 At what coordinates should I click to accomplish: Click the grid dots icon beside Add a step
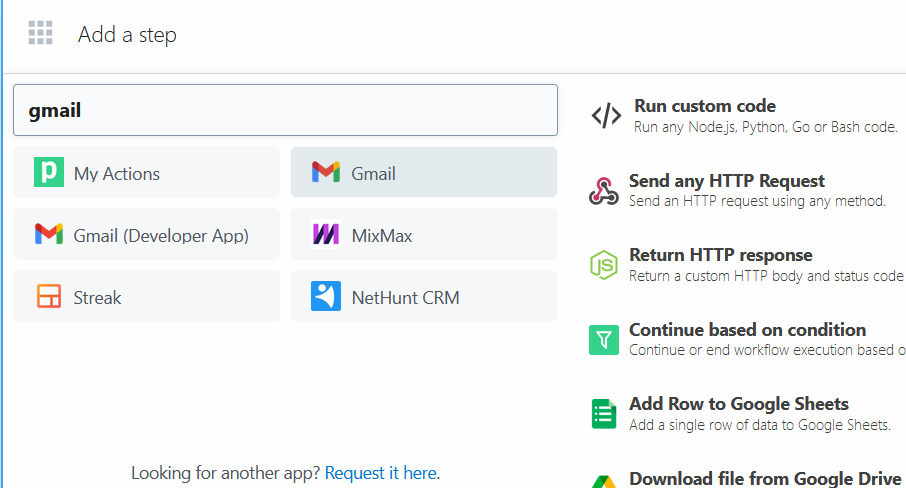(x=40, y=34)
